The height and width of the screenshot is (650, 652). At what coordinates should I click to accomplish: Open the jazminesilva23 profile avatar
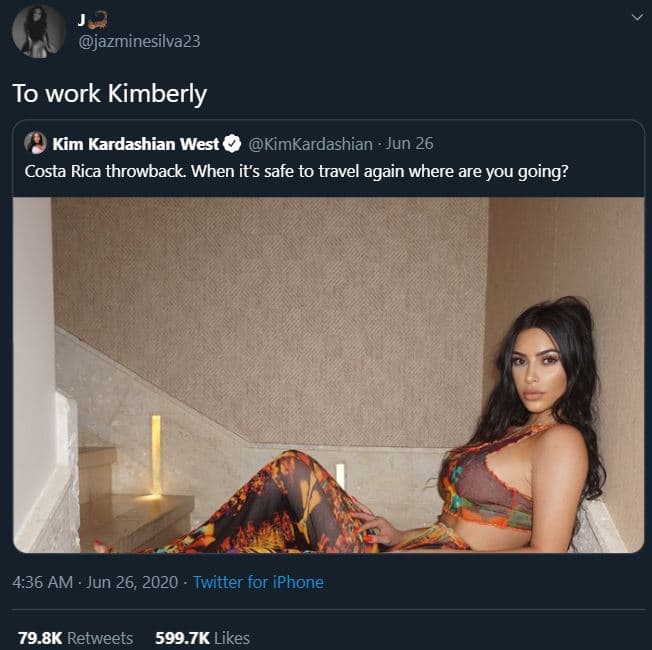click(x=38, y=31)
